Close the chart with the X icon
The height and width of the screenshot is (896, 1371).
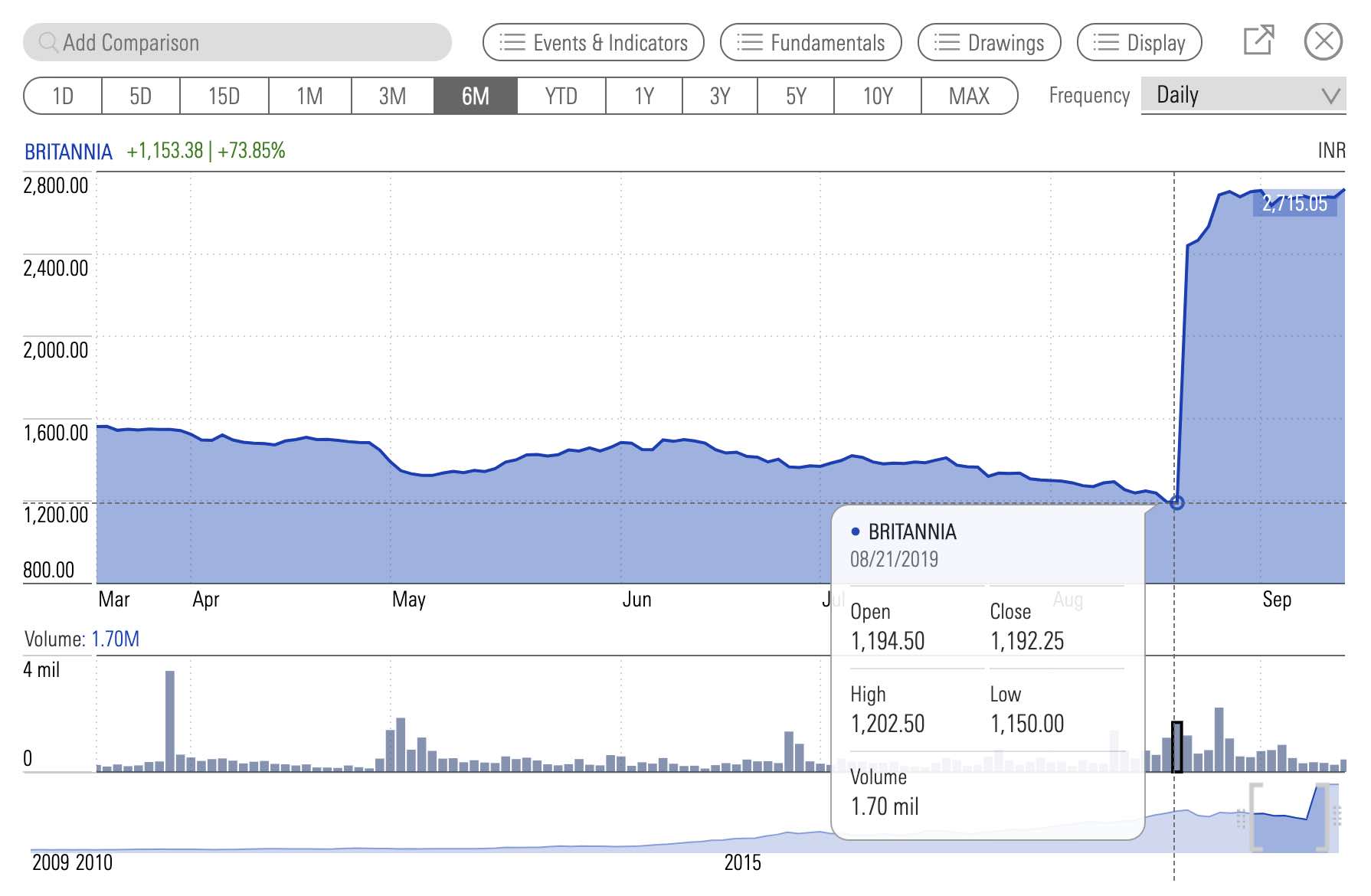1324,41
